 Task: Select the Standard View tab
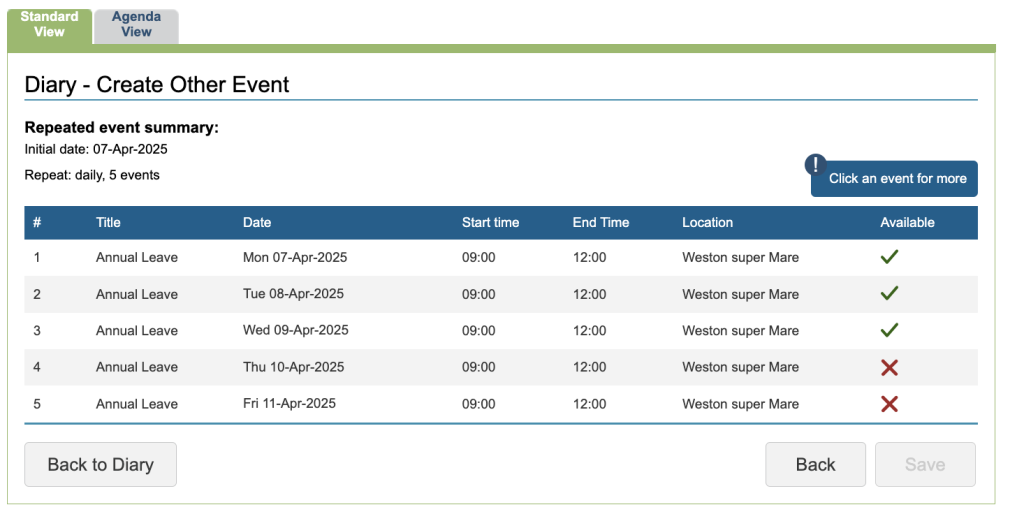[49, 25]
